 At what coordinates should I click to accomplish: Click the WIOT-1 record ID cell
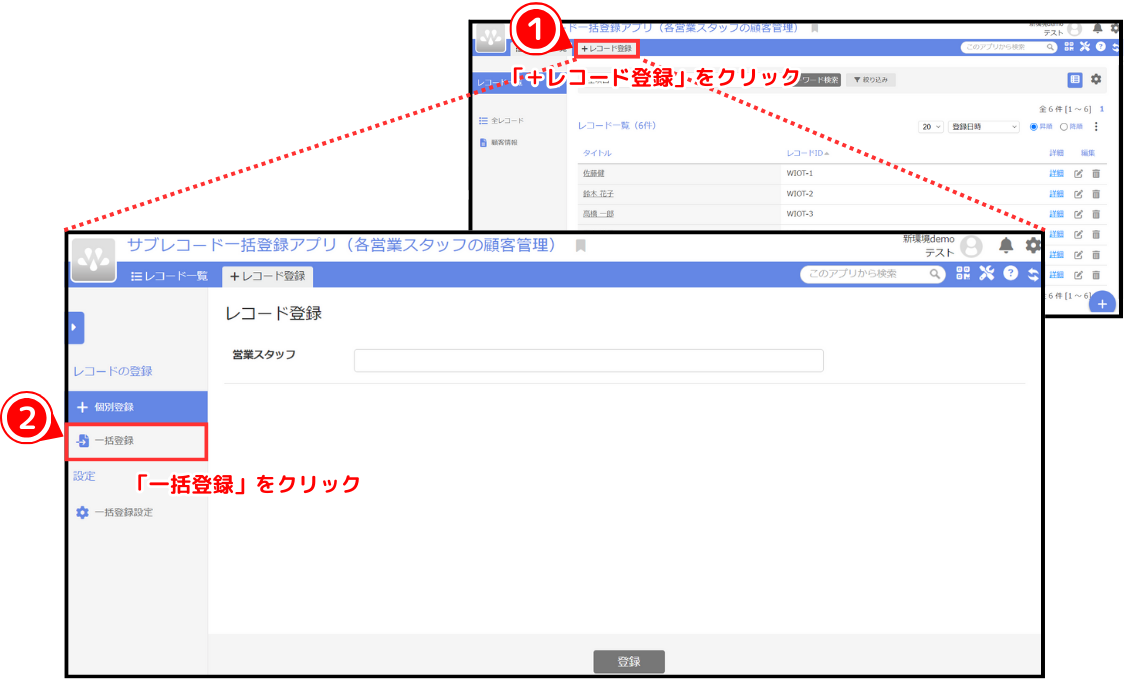pos(799,174)
